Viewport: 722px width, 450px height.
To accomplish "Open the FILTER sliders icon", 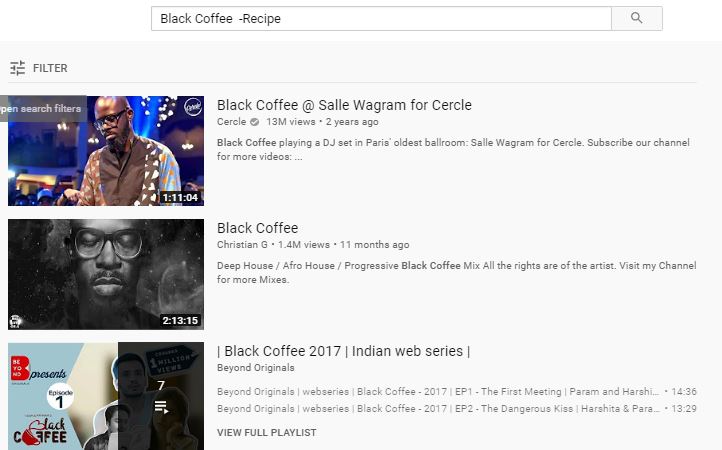I will click(x=17, y=68).
